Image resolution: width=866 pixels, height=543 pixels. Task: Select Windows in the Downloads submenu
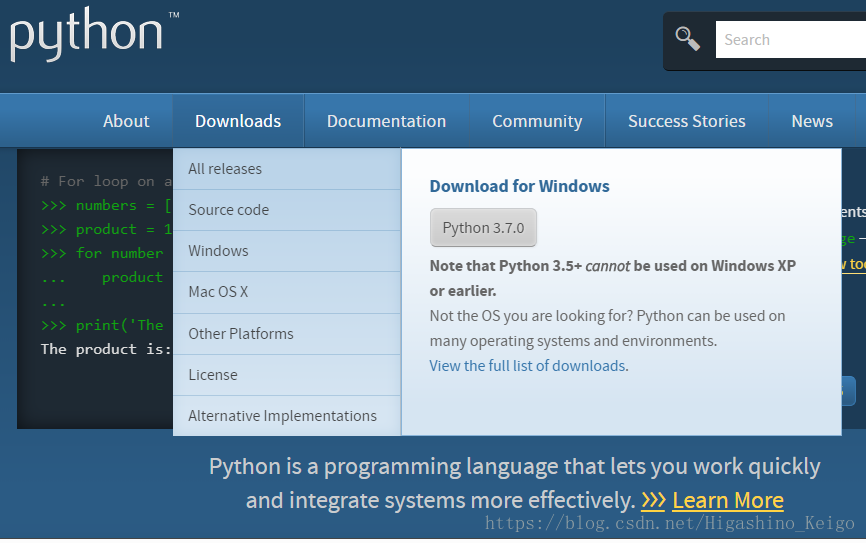click(x=287, y=251)
